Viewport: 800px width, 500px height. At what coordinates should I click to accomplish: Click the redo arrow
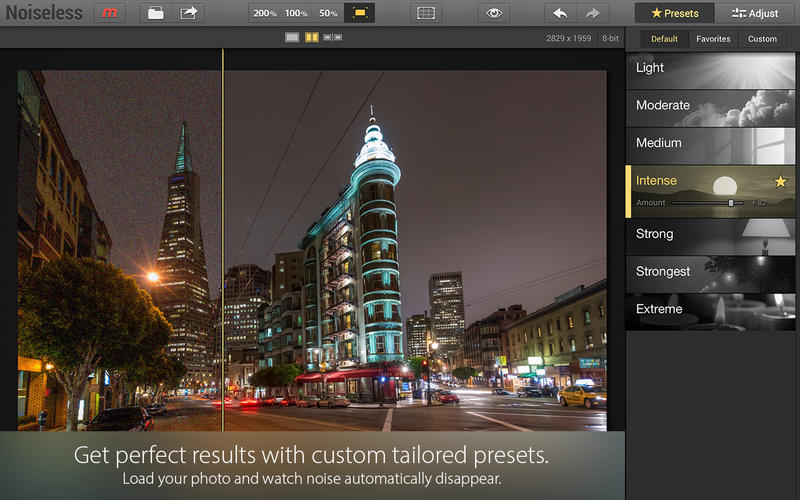[x=592, y=13]
